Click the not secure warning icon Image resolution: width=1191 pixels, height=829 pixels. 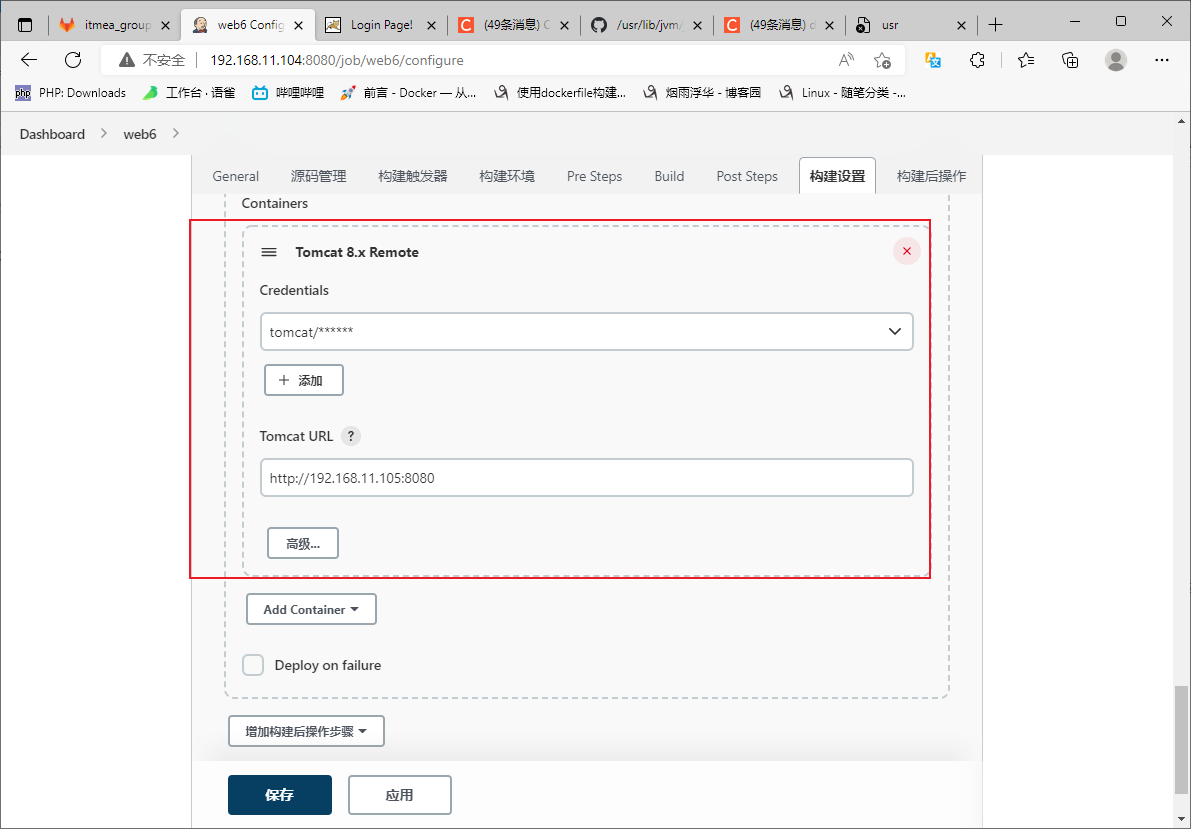click(127, 60)
